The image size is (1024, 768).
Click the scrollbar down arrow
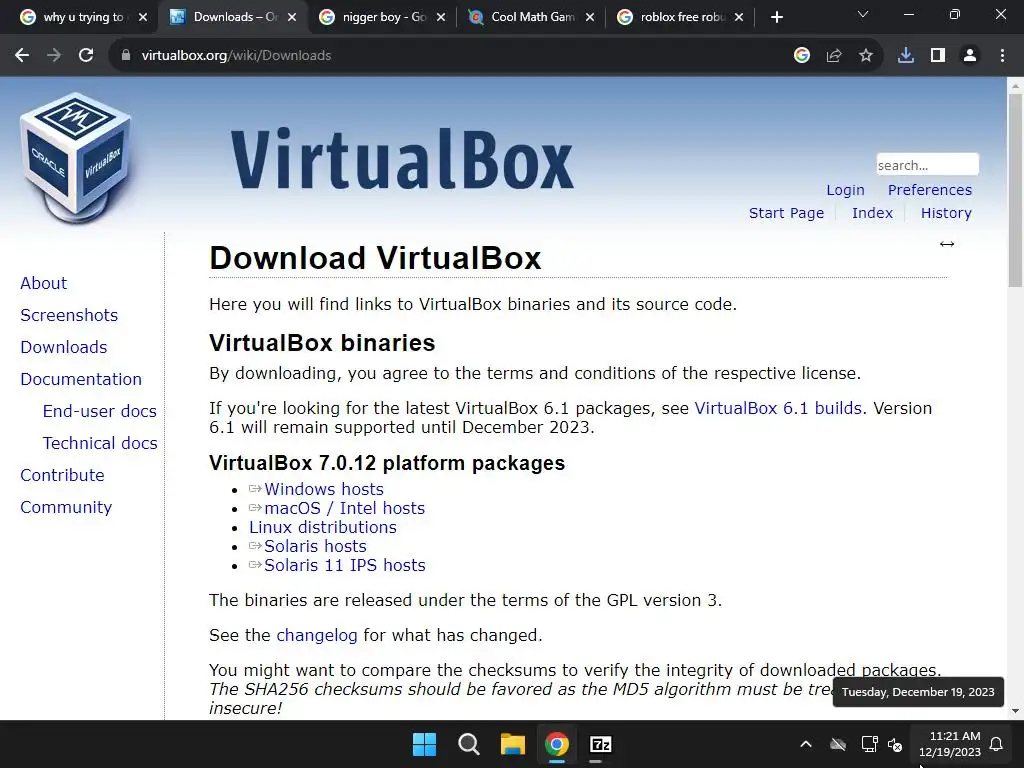(x=1015, y=711)
